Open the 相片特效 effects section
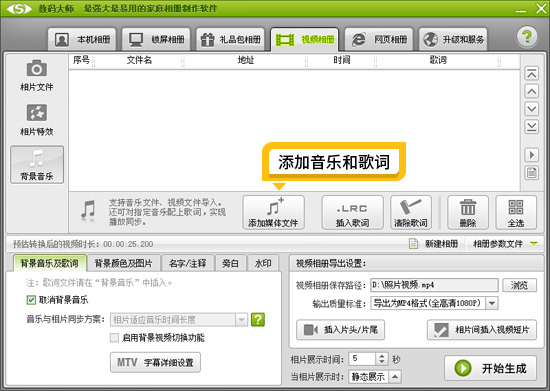Screen dimensions: 550x391 tap(36, 120)
